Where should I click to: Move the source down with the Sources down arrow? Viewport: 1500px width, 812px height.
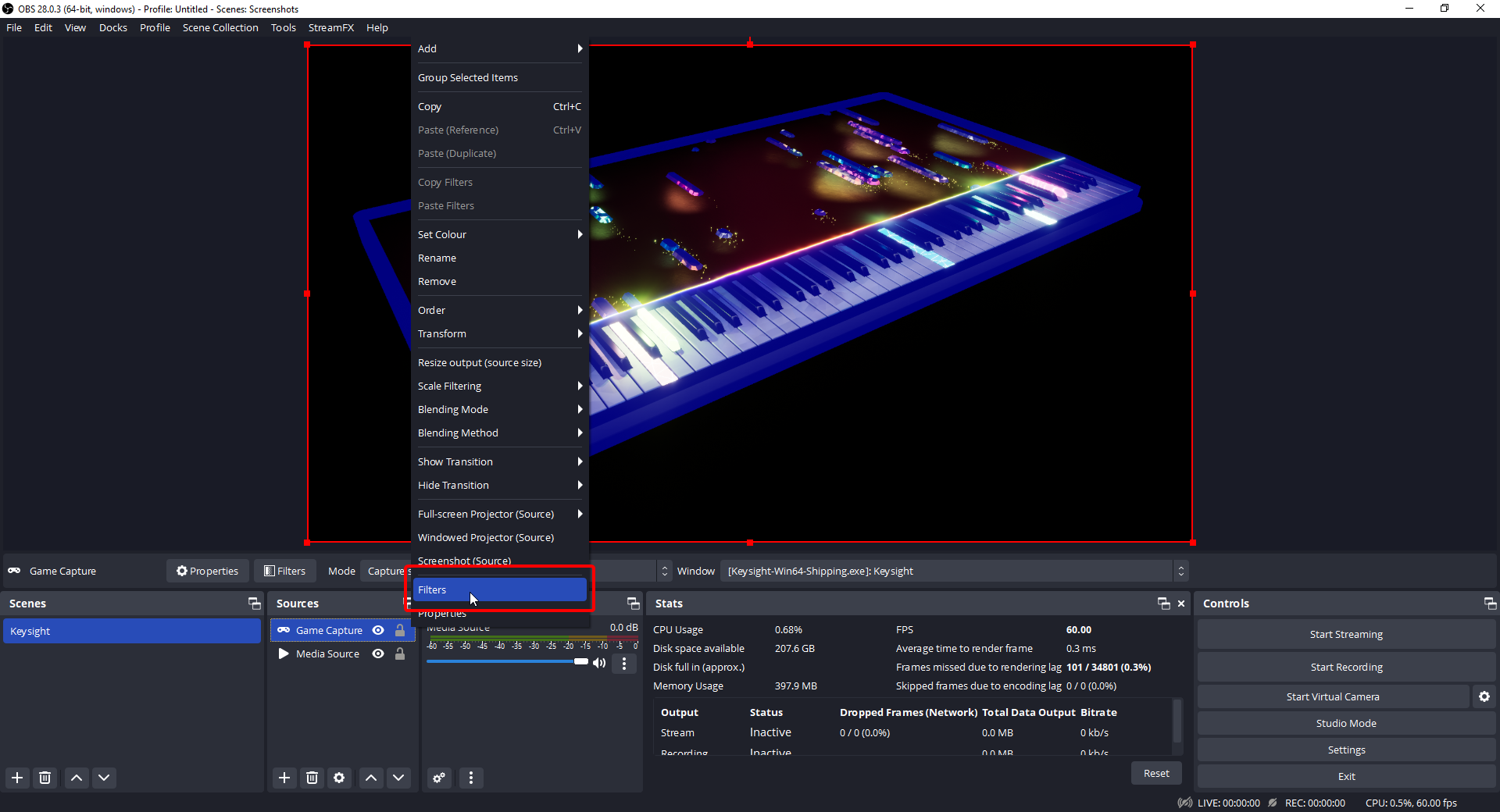click(398, 778)
